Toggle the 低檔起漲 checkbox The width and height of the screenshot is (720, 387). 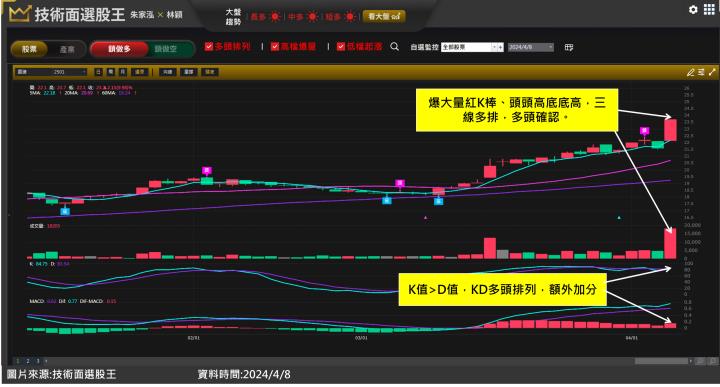(x=341, y=46)
